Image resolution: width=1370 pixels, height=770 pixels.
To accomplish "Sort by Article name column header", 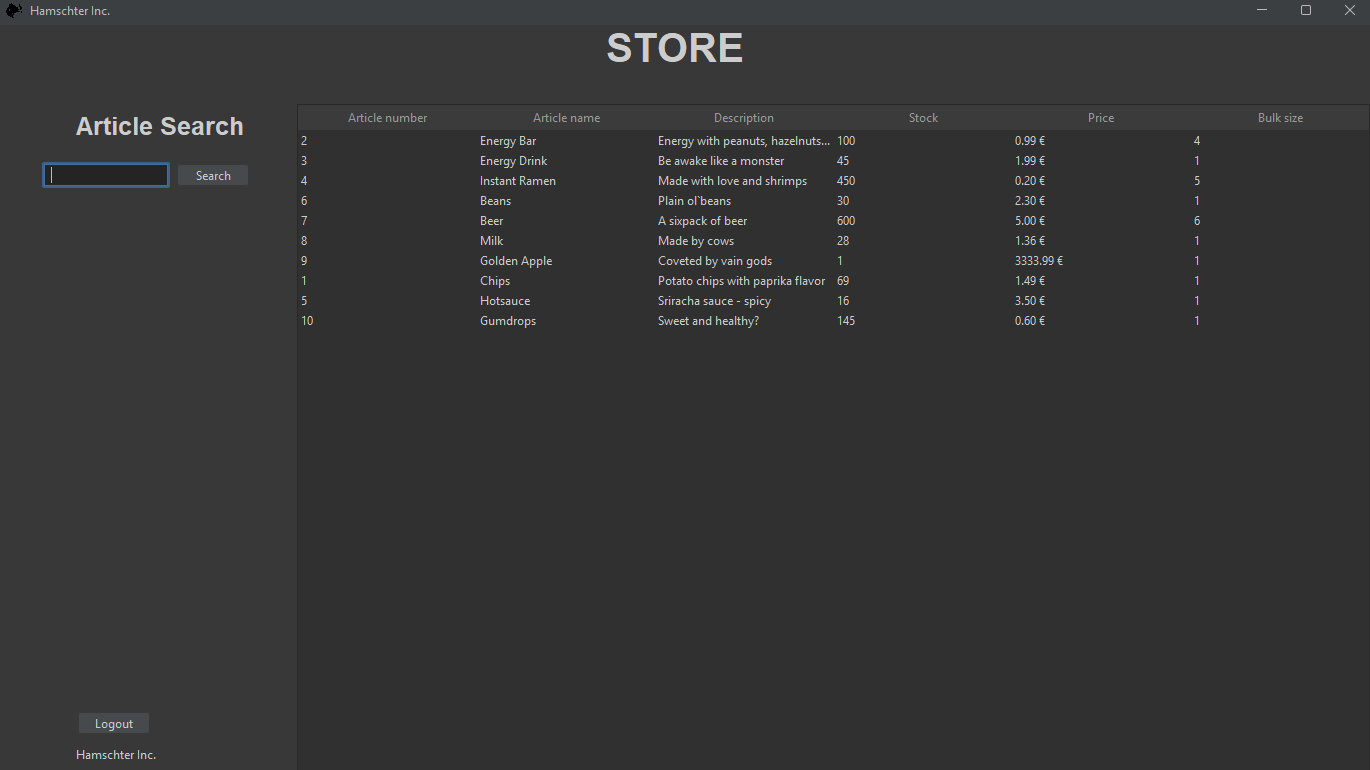I will [x=566, y=118].
